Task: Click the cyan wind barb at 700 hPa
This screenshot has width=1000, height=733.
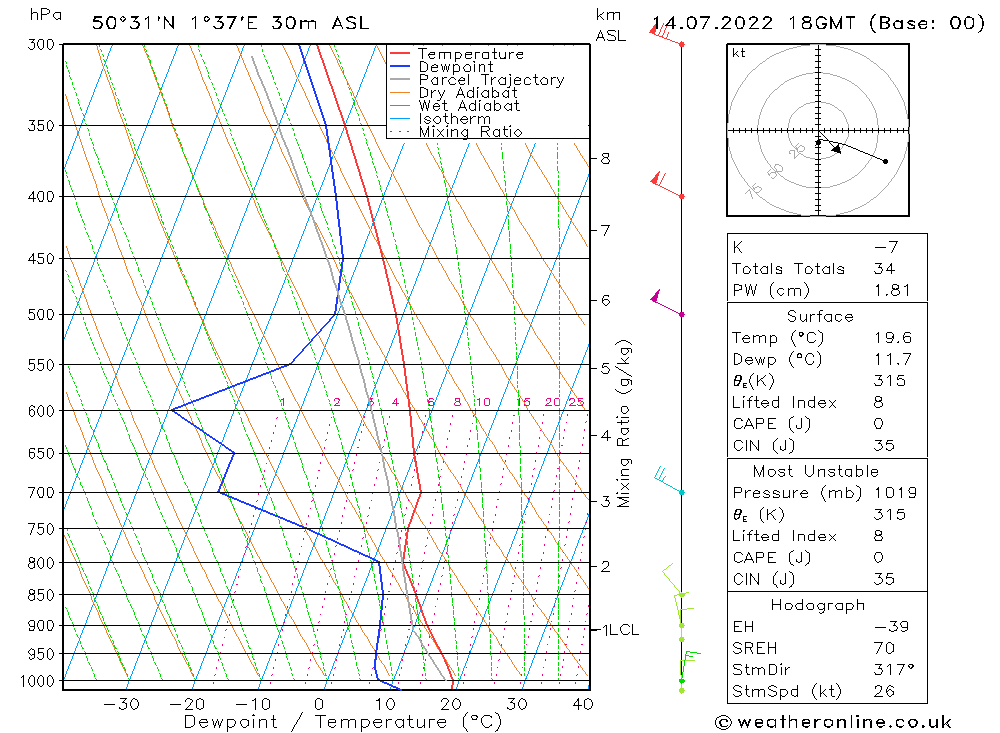Action: [669, 481]
